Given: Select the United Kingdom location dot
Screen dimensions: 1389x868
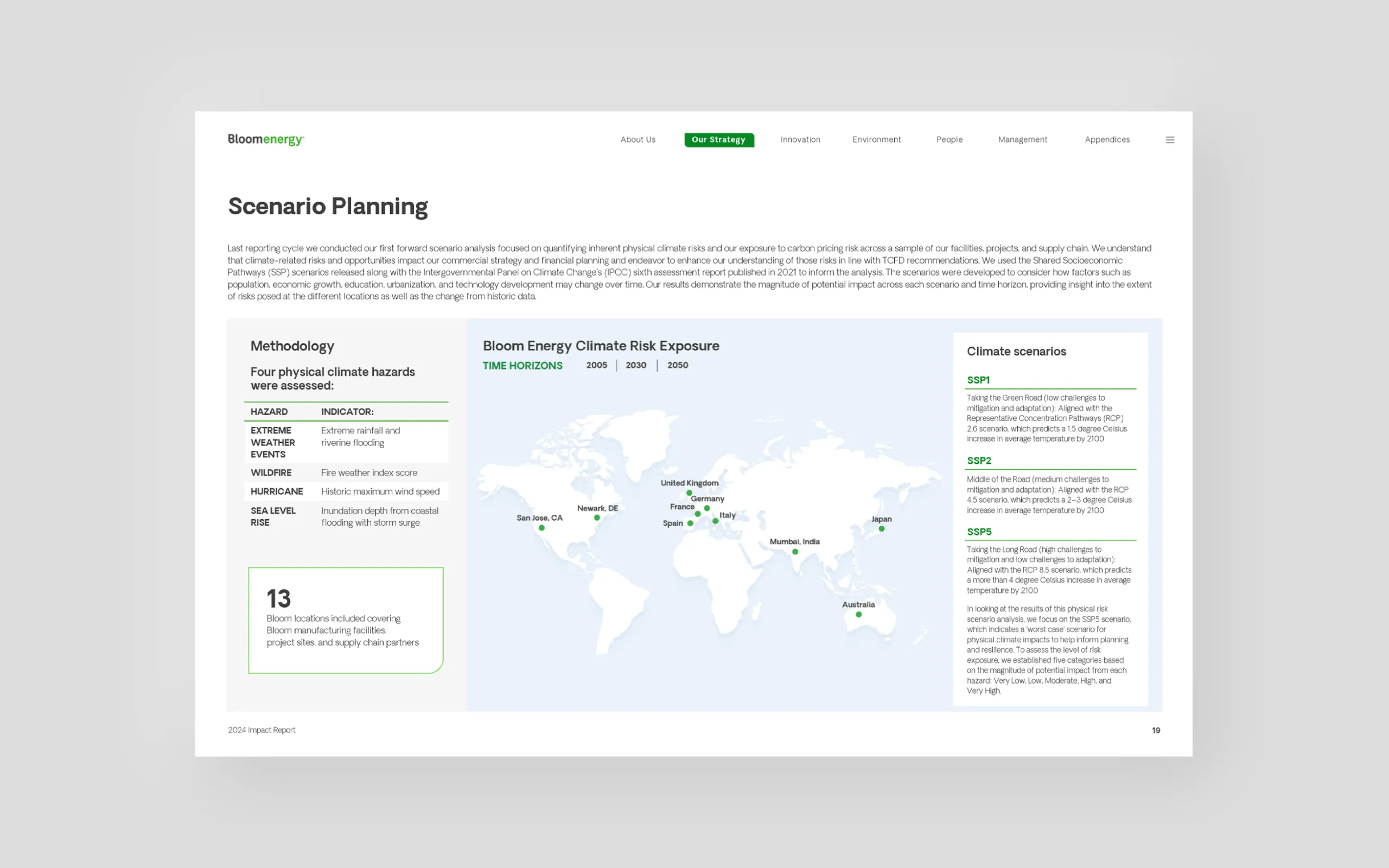Looking at the screenshot, I should [x=689, y=493].
